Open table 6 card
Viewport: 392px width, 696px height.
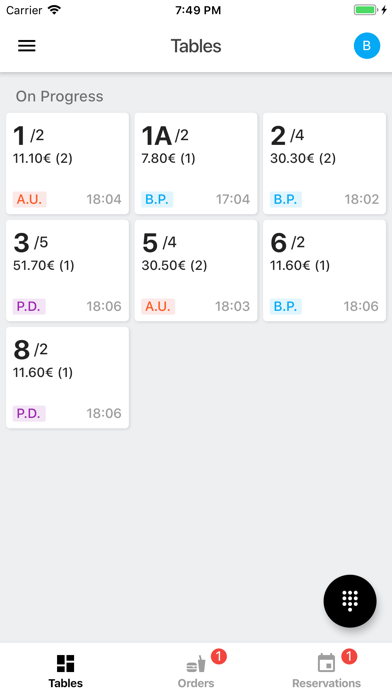(325, 270)
